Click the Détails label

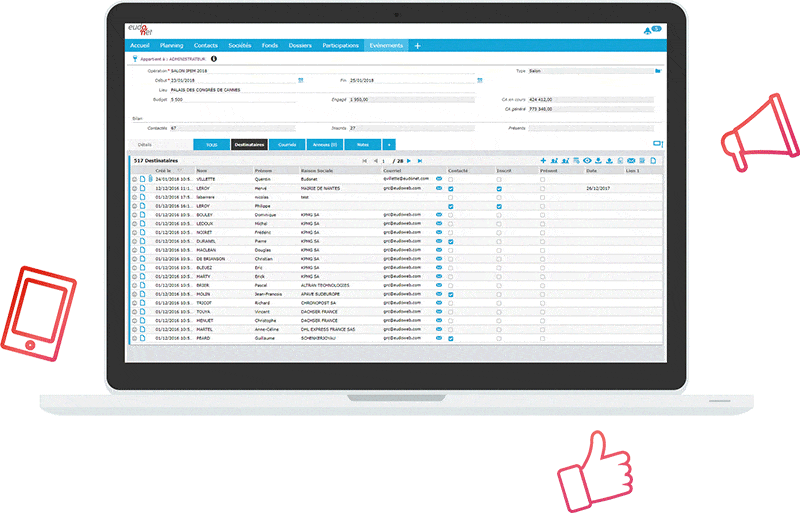[144, 144]
